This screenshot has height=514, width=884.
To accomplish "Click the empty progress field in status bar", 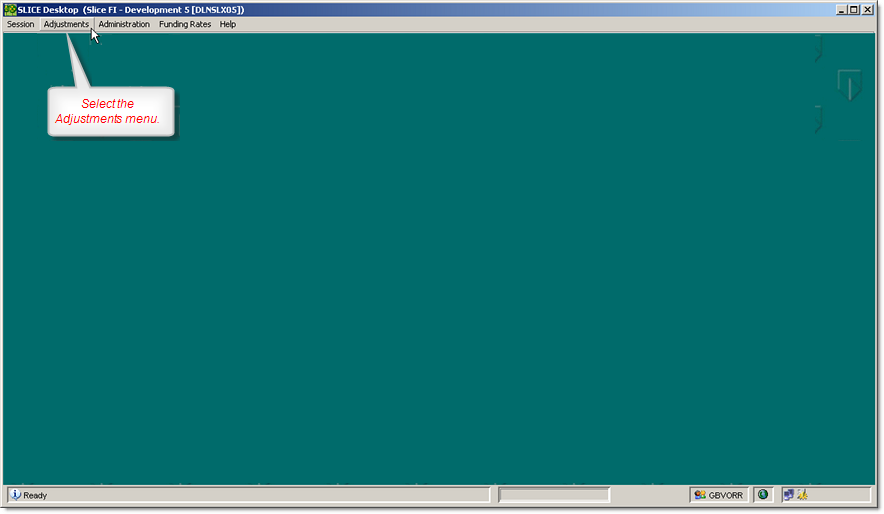I will tap(554, 495).
